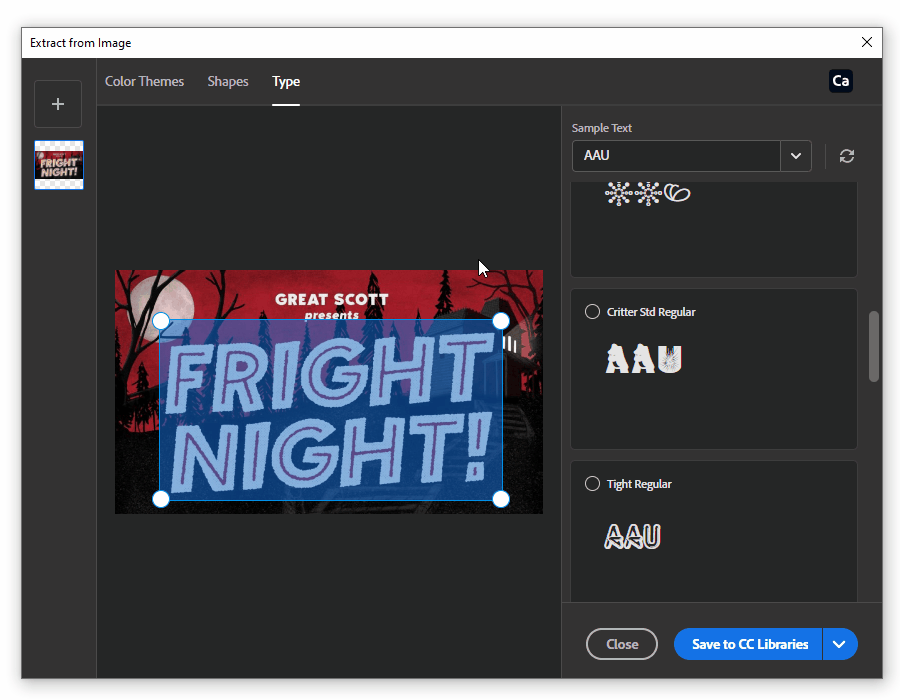
Task: Select the Tight Regular radio button
Action: 592,484
